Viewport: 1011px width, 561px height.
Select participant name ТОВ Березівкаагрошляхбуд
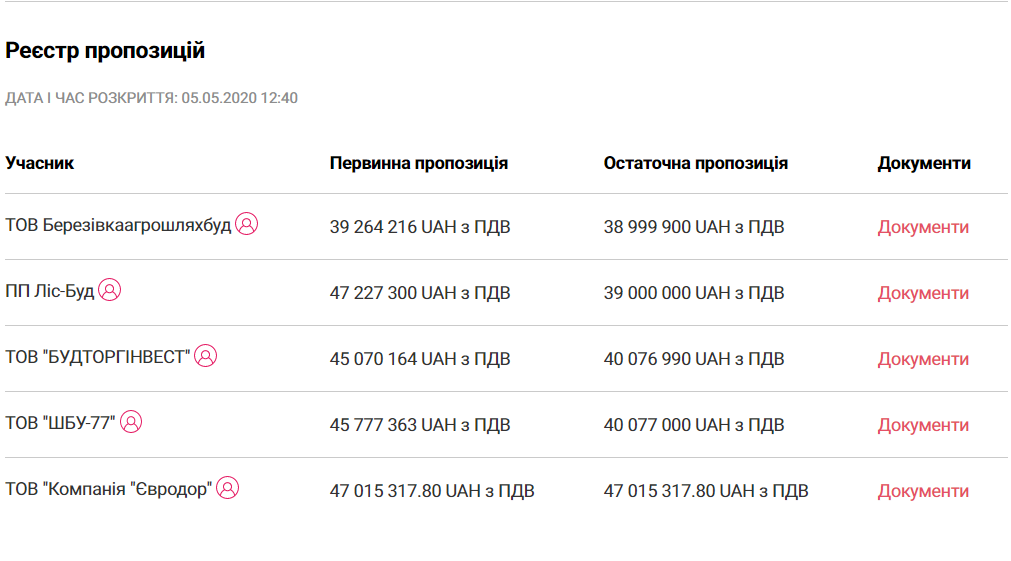[x=118, y=225]
